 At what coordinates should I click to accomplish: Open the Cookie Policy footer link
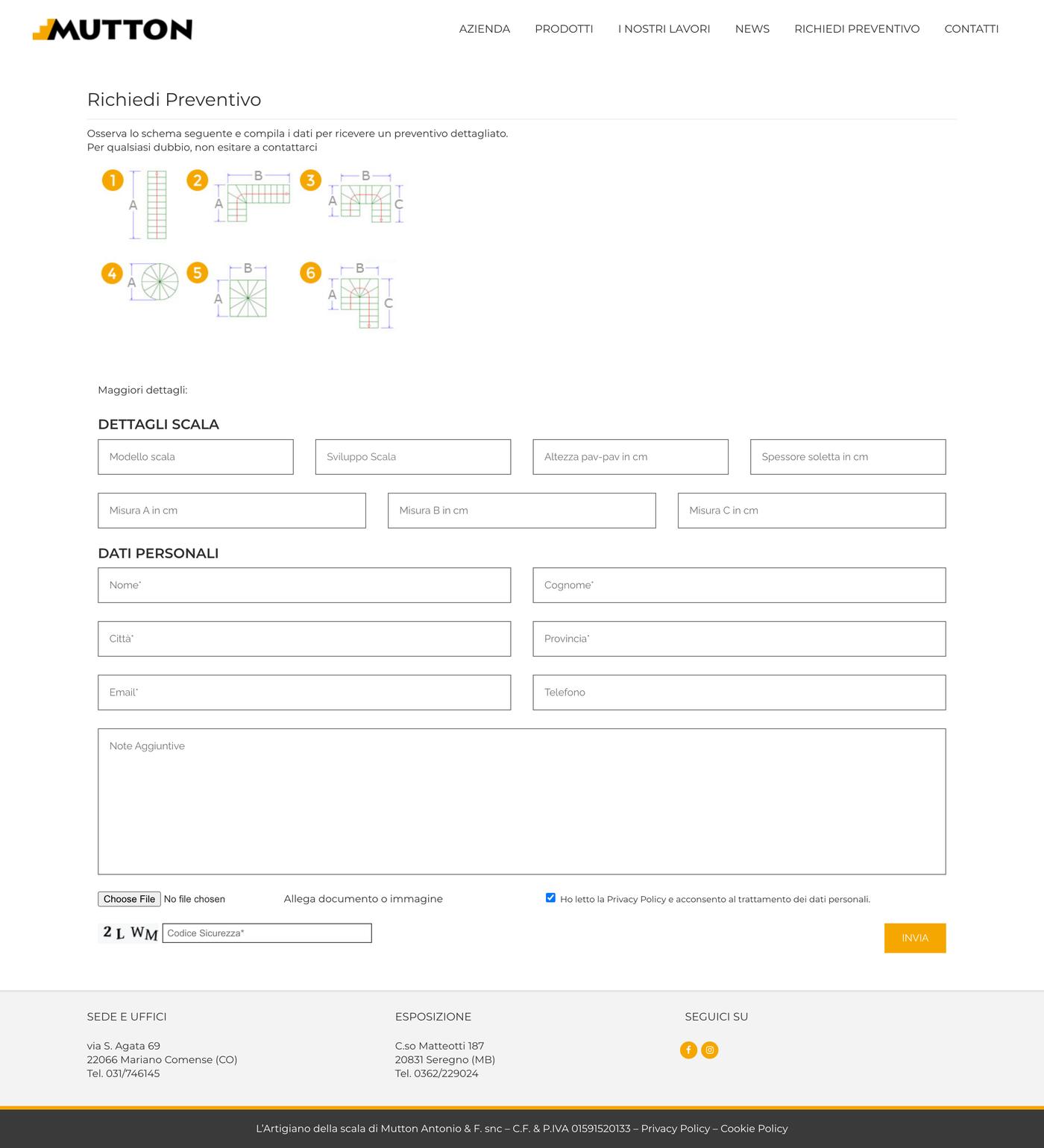click(x=754, y=1129)
